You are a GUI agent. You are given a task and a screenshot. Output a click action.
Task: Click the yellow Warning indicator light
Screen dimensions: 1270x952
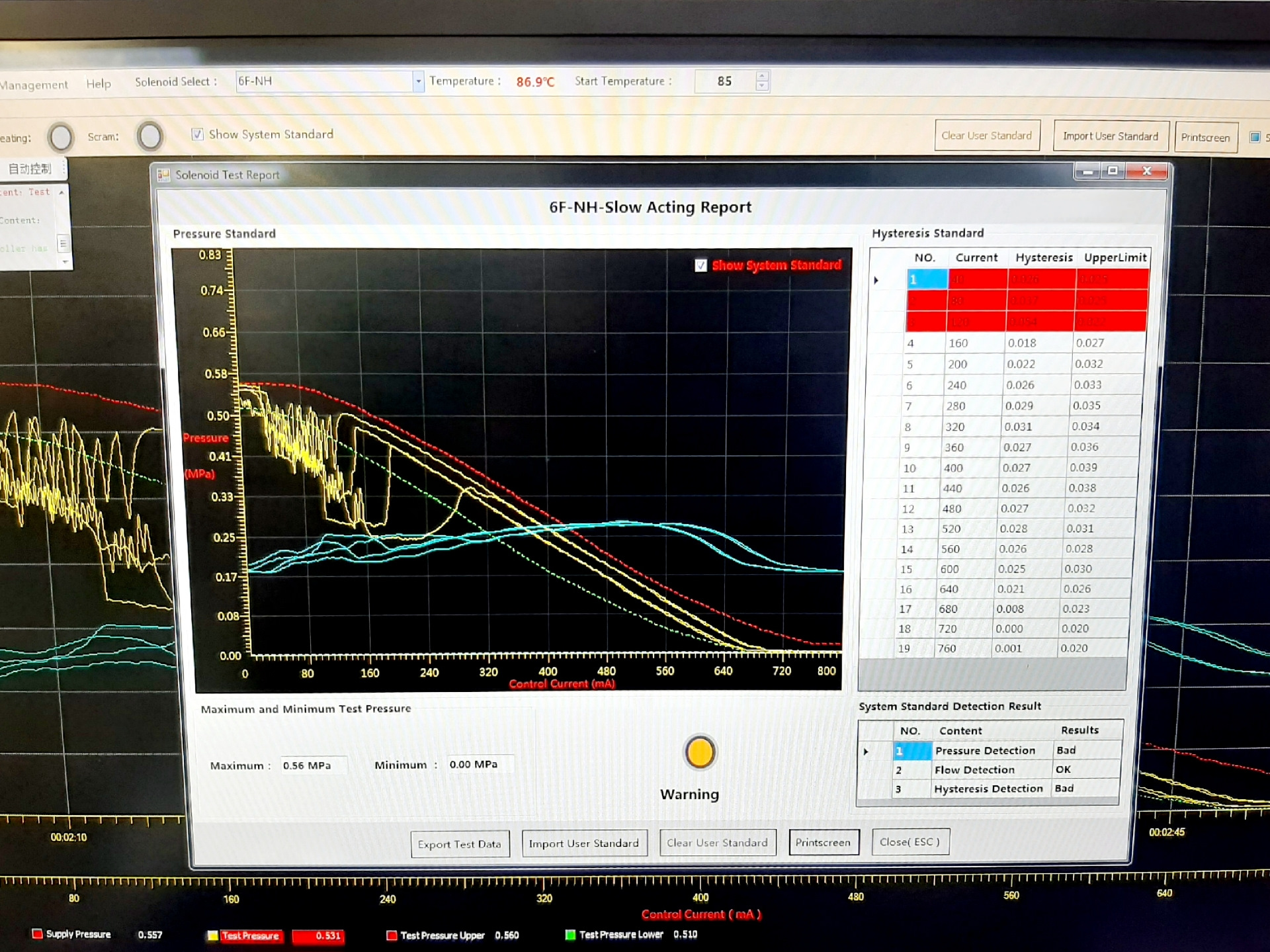[699, 752]
